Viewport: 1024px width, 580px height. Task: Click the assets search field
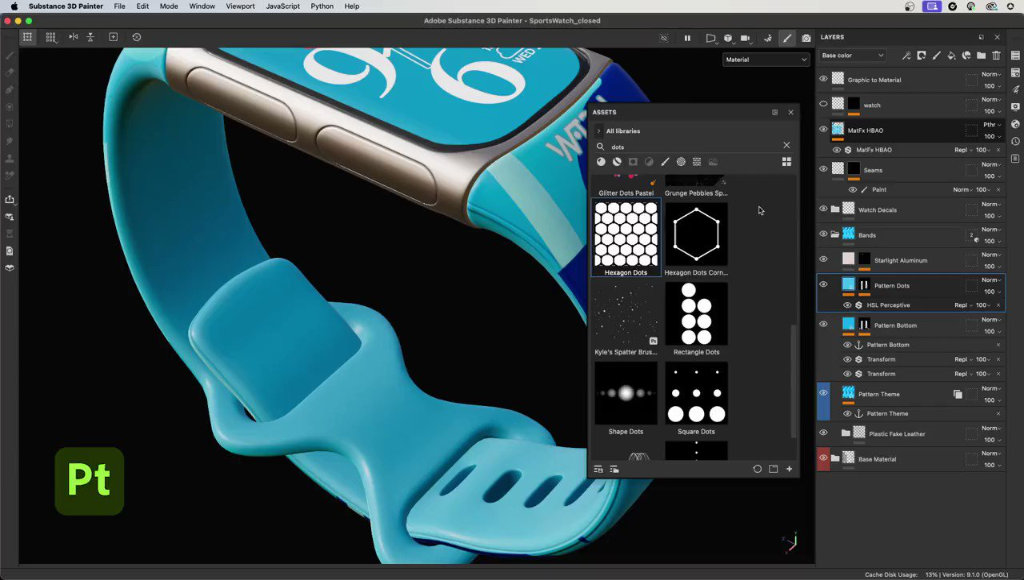pyautogui.click(x=692, y=146)
